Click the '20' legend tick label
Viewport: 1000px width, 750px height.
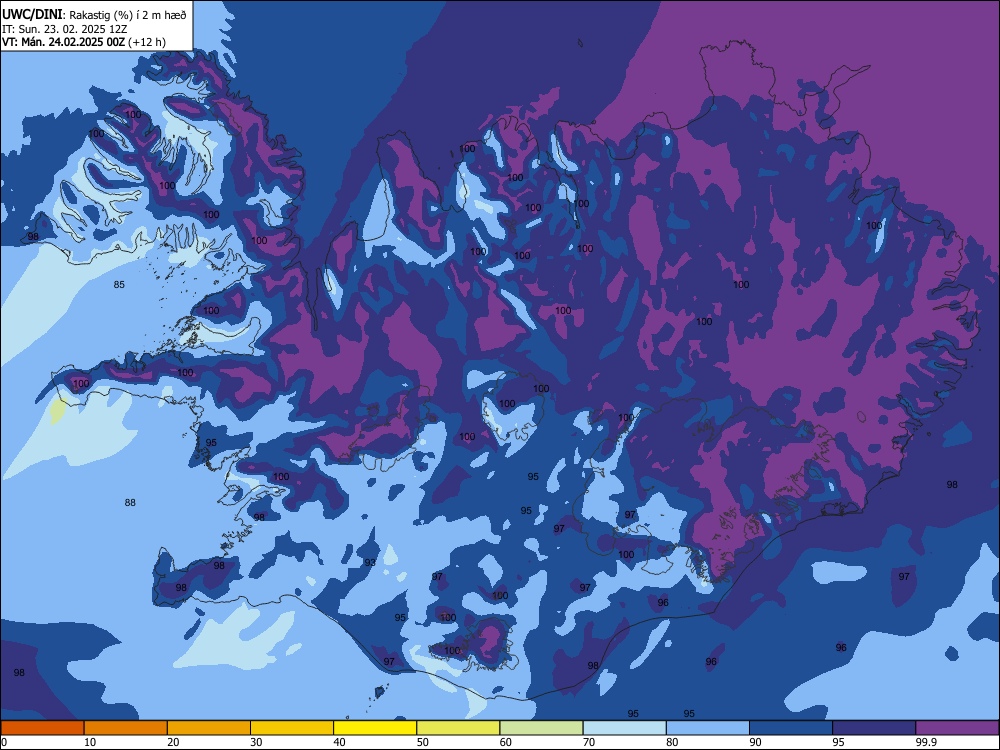(173, 742)
